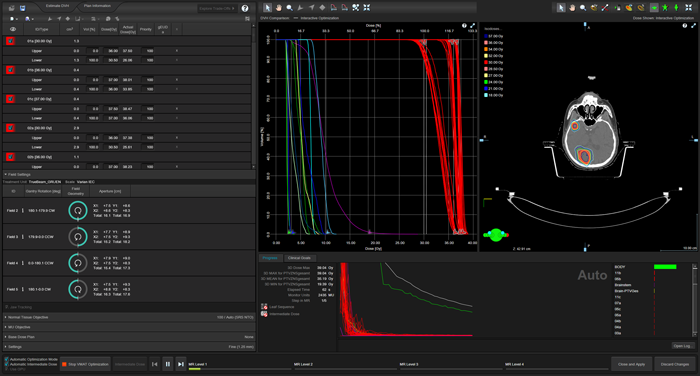Open the Plan Information tab
Screen dimensions: 700x376
point(97,6)
